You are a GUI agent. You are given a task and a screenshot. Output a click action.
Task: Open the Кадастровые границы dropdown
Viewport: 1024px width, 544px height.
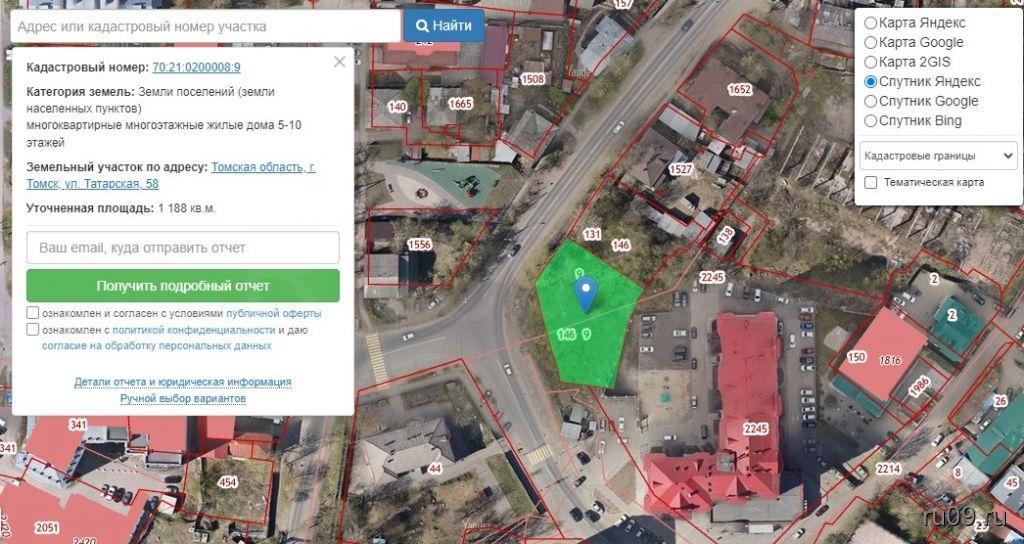938,156
